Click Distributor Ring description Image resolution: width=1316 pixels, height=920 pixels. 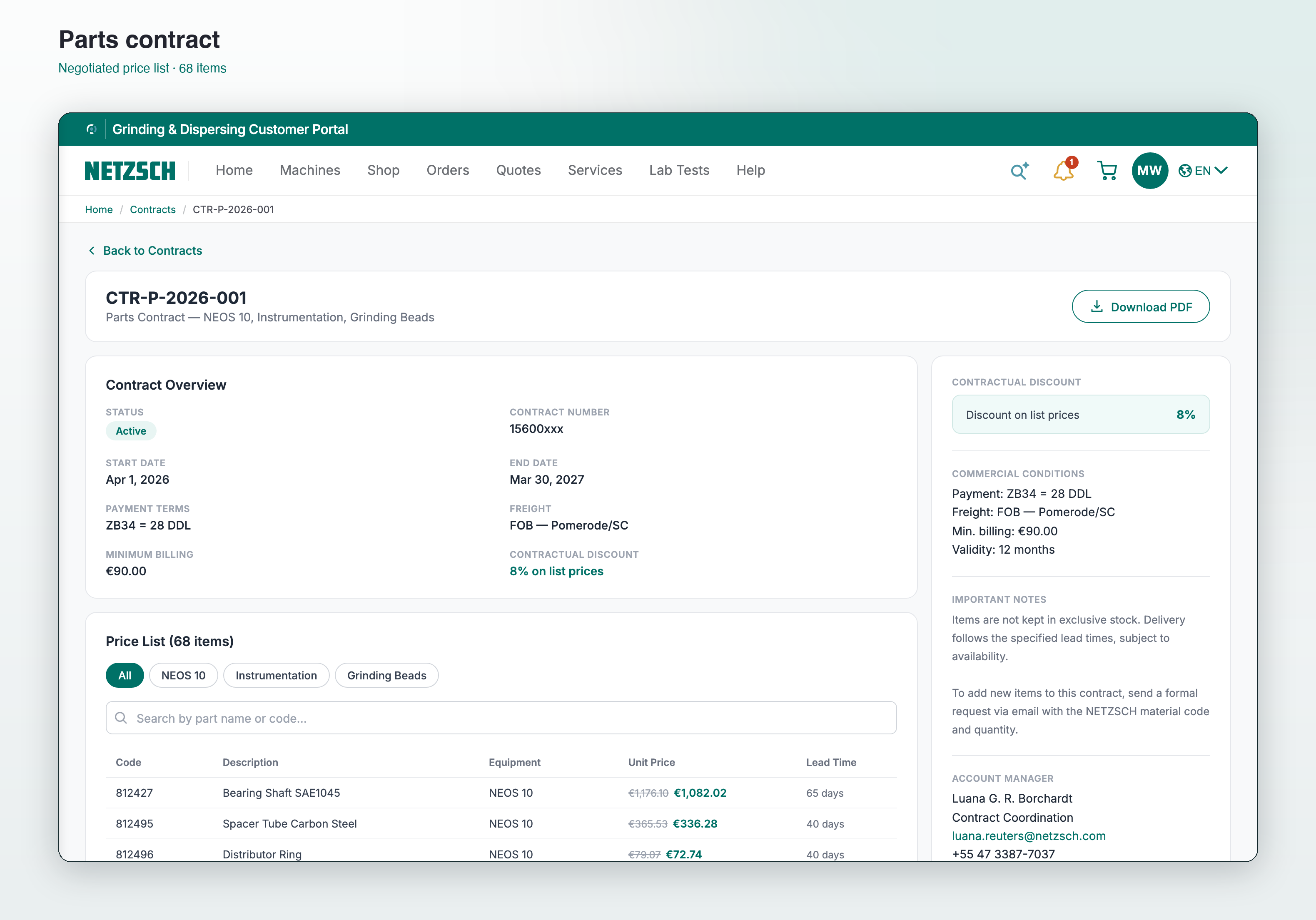(x=262, y=854)
